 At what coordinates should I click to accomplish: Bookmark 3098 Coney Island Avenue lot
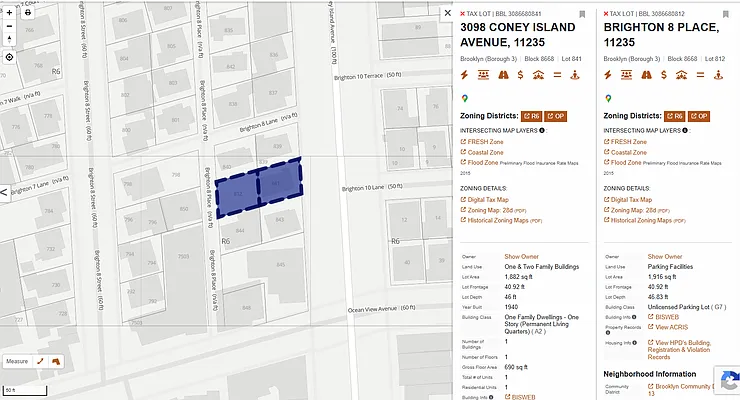[582, 14]
